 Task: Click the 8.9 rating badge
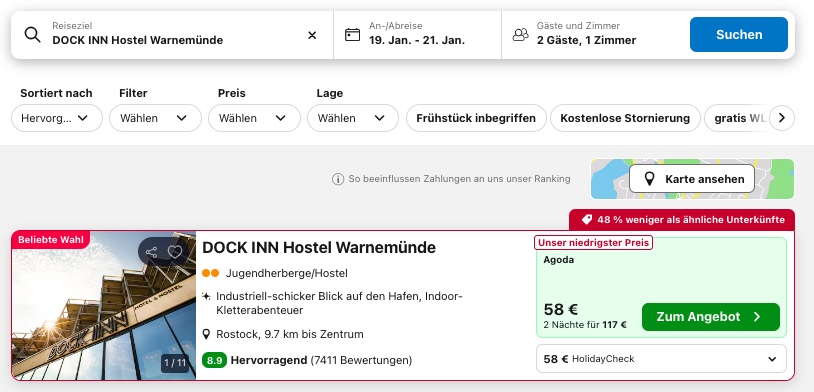214,360
